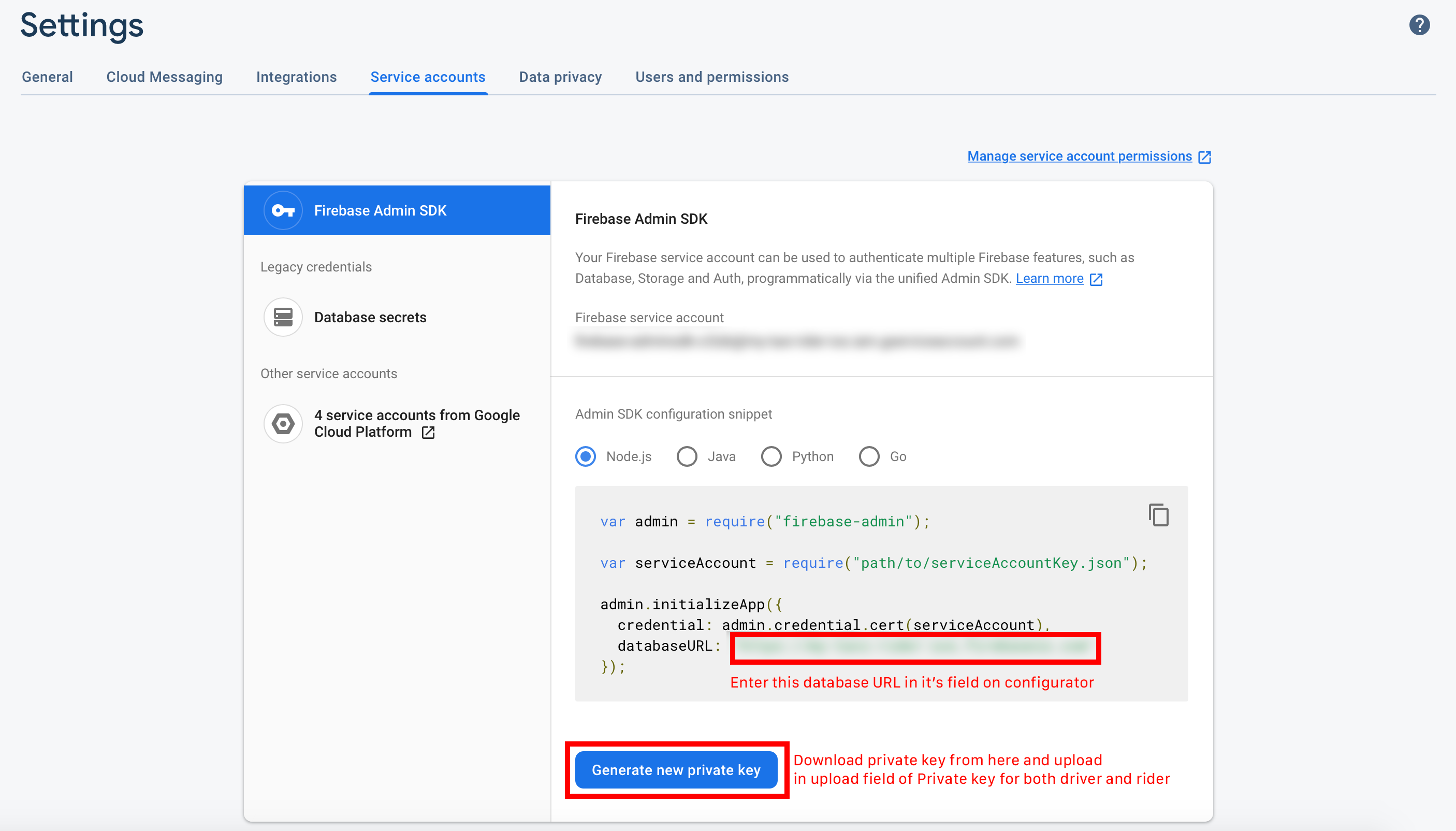Image resolution: width=1456 pixels, height=831 pixels.
Task: Click the "path/to/serviceAccountKey.json" string in code
Action: 991,563
